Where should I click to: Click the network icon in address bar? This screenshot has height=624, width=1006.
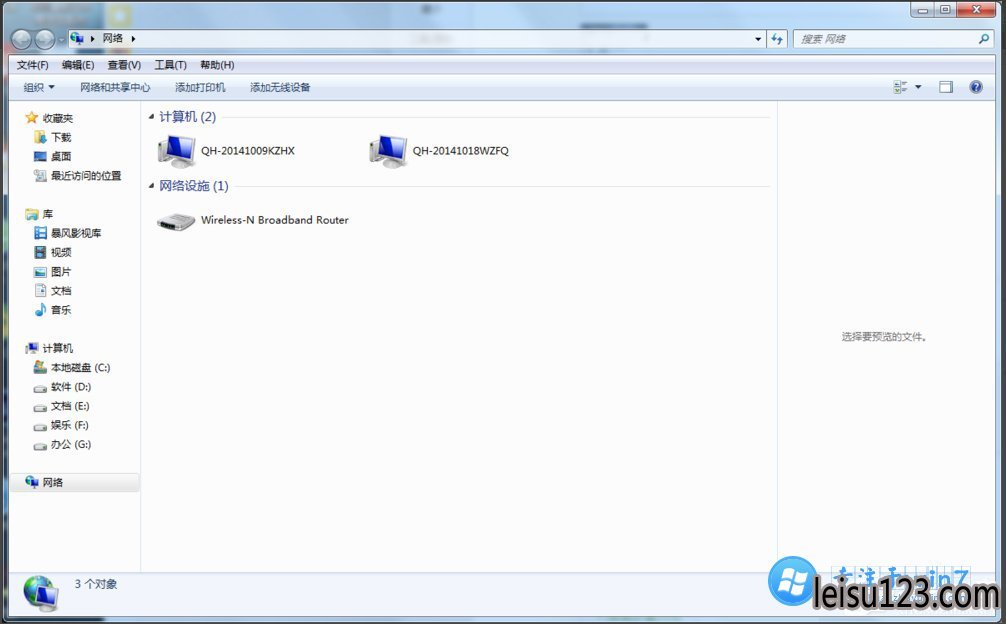77,38
